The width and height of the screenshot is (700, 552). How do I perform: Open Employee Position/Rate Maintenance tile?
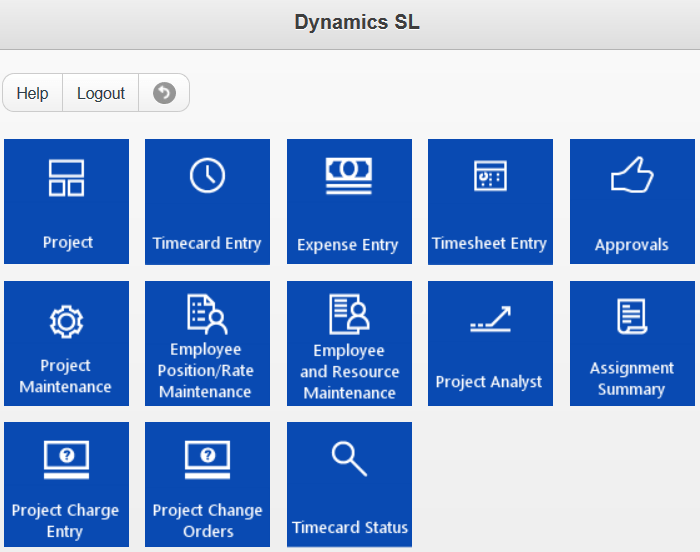click(208, 343)
